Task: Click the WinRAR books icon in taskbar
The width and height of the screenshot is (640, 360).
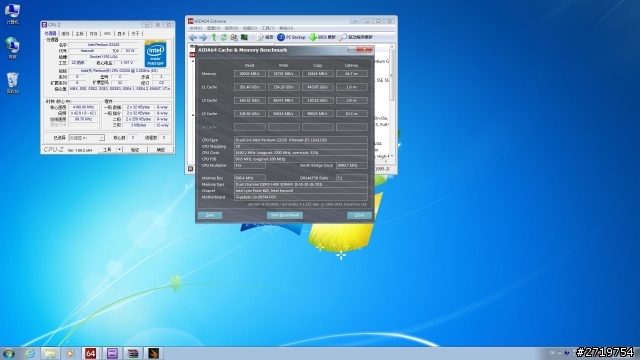Action: [132, 353]
